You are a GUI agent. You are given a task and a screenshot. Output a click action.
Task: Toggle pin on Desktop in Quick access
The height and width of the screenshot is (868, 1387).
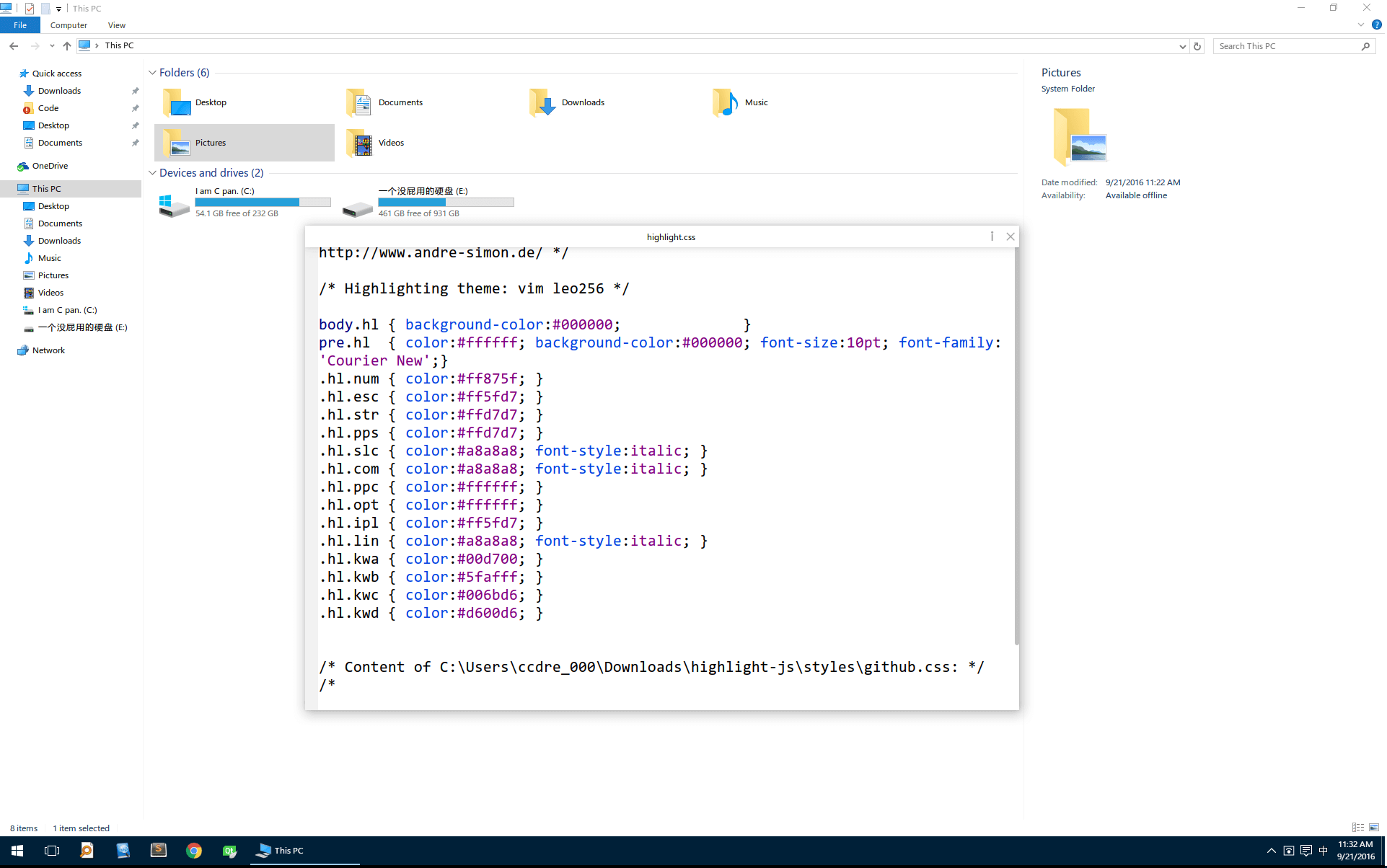point(135,125)
